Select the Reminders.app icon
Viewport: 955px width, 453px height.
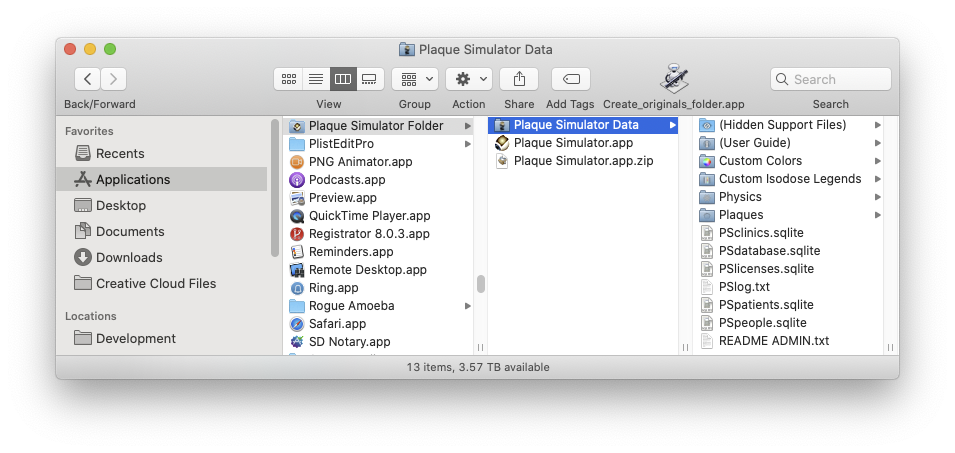[x=297, y=251]
